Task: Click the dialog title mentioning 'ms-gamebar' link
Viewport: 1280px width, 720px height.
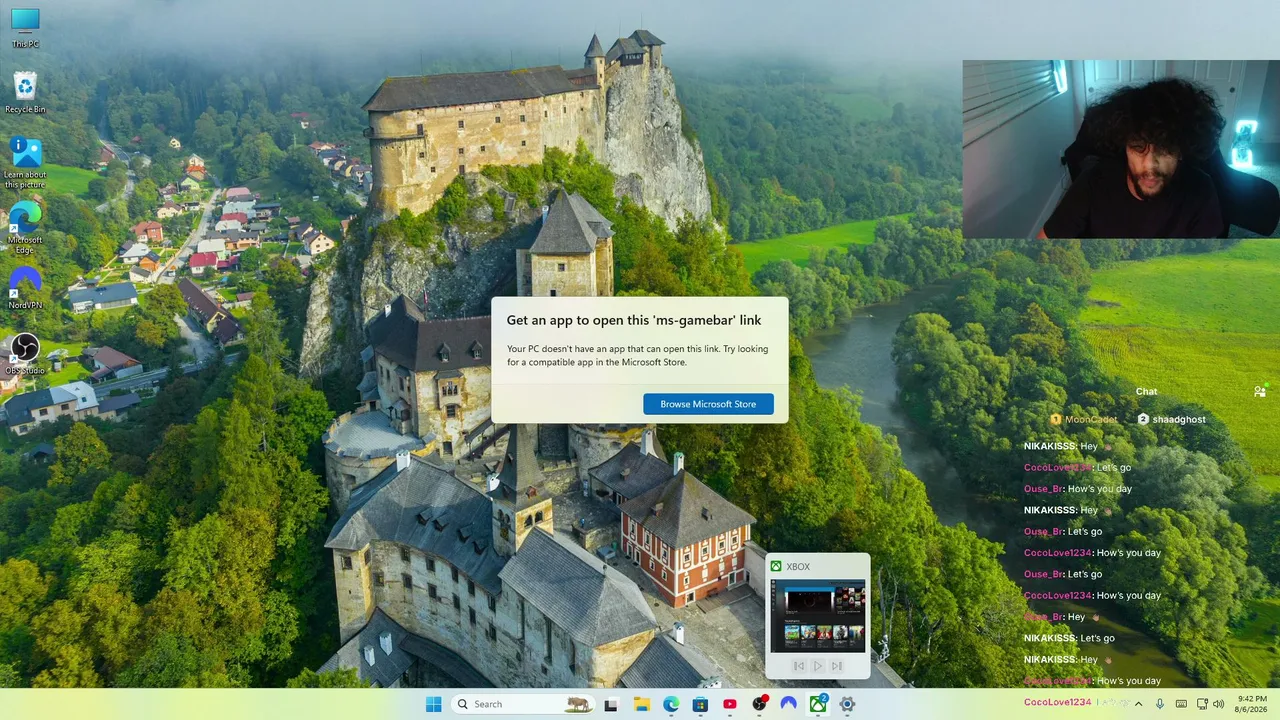Action: (634, 320)
